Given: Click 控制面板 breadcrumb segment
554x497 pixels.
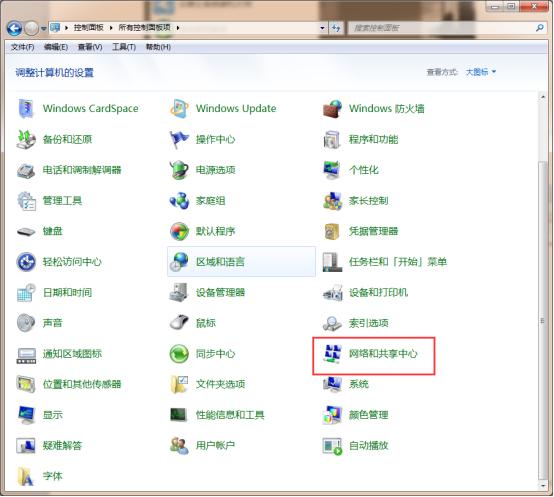Looking at the screenshot, I should tap(89, 28).
